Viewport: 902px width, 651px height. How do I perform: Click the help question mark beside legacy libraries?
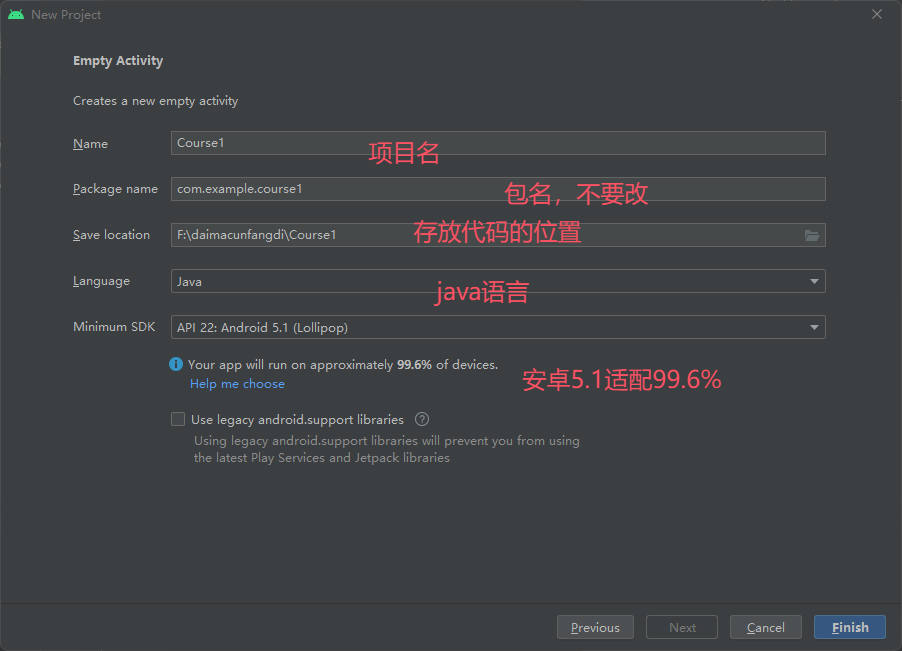click(422, 419)
